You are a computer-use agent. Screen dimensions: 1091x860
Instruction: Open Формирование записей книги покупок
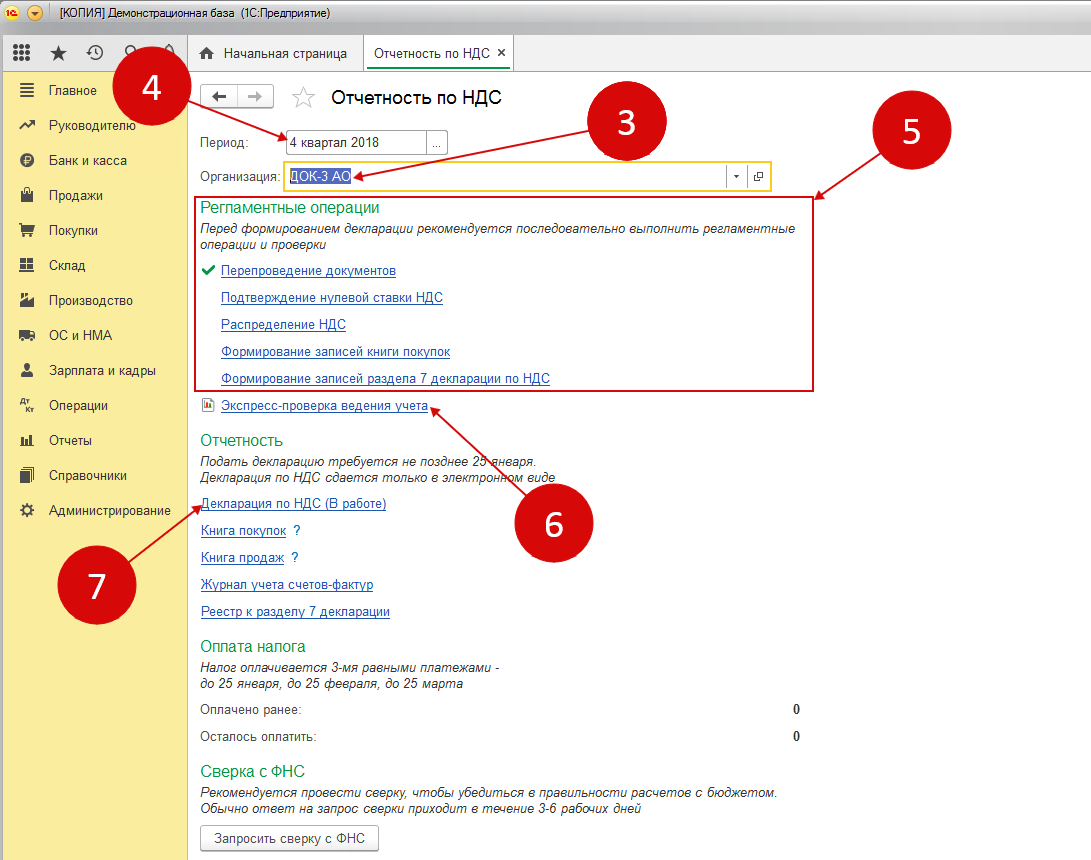click(335, 352)
